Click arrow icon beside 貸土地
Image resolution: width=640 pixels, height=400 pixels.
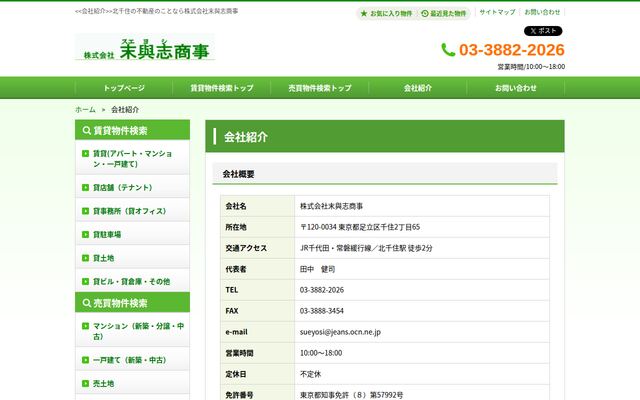(85, 258)
